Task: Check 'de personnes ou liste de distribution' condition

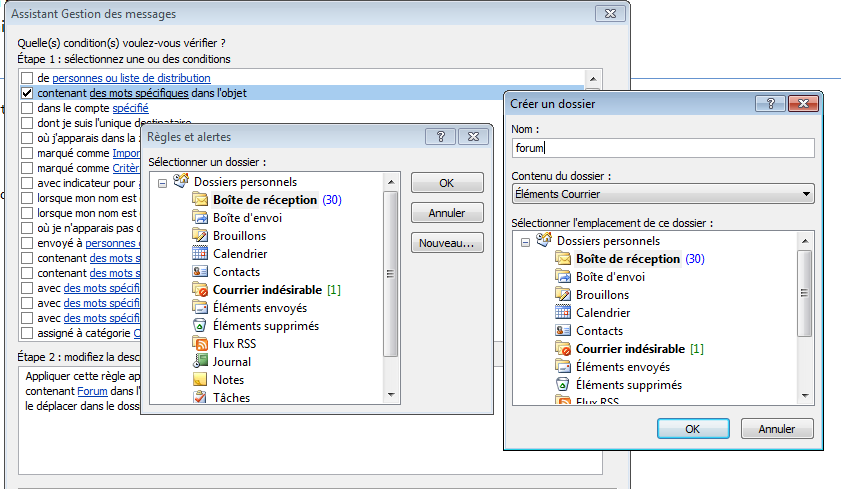Action: click(x=27, y=78)
